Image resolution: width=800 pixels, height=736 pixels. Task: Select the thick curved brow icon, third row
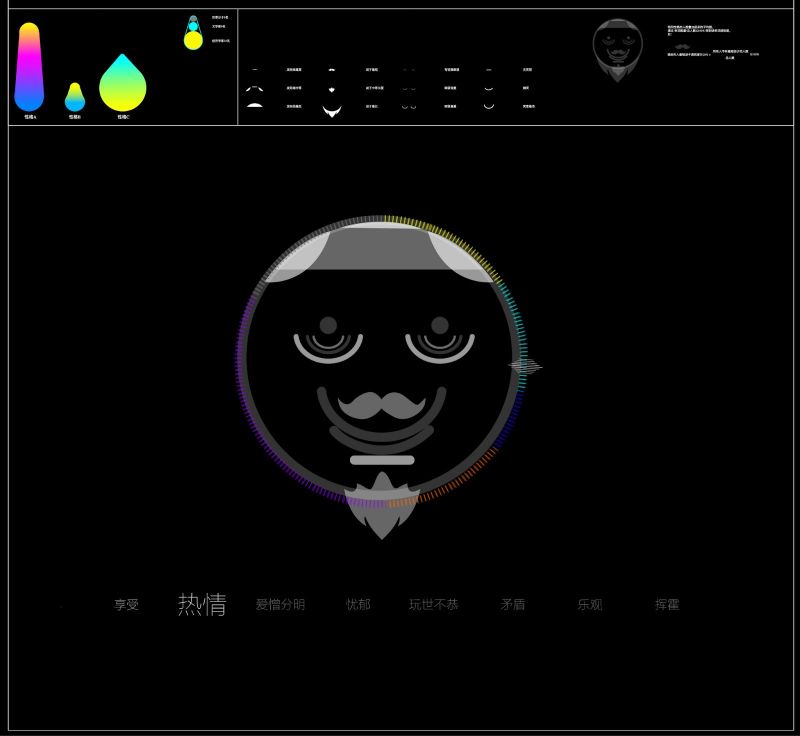(x=254, y=106)
